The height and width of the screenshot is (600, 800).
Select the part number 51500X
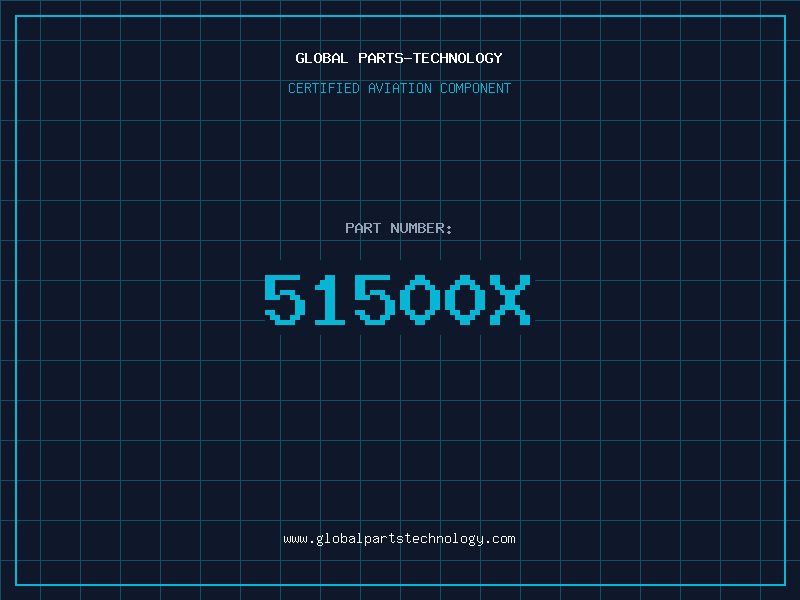(397, 299)
